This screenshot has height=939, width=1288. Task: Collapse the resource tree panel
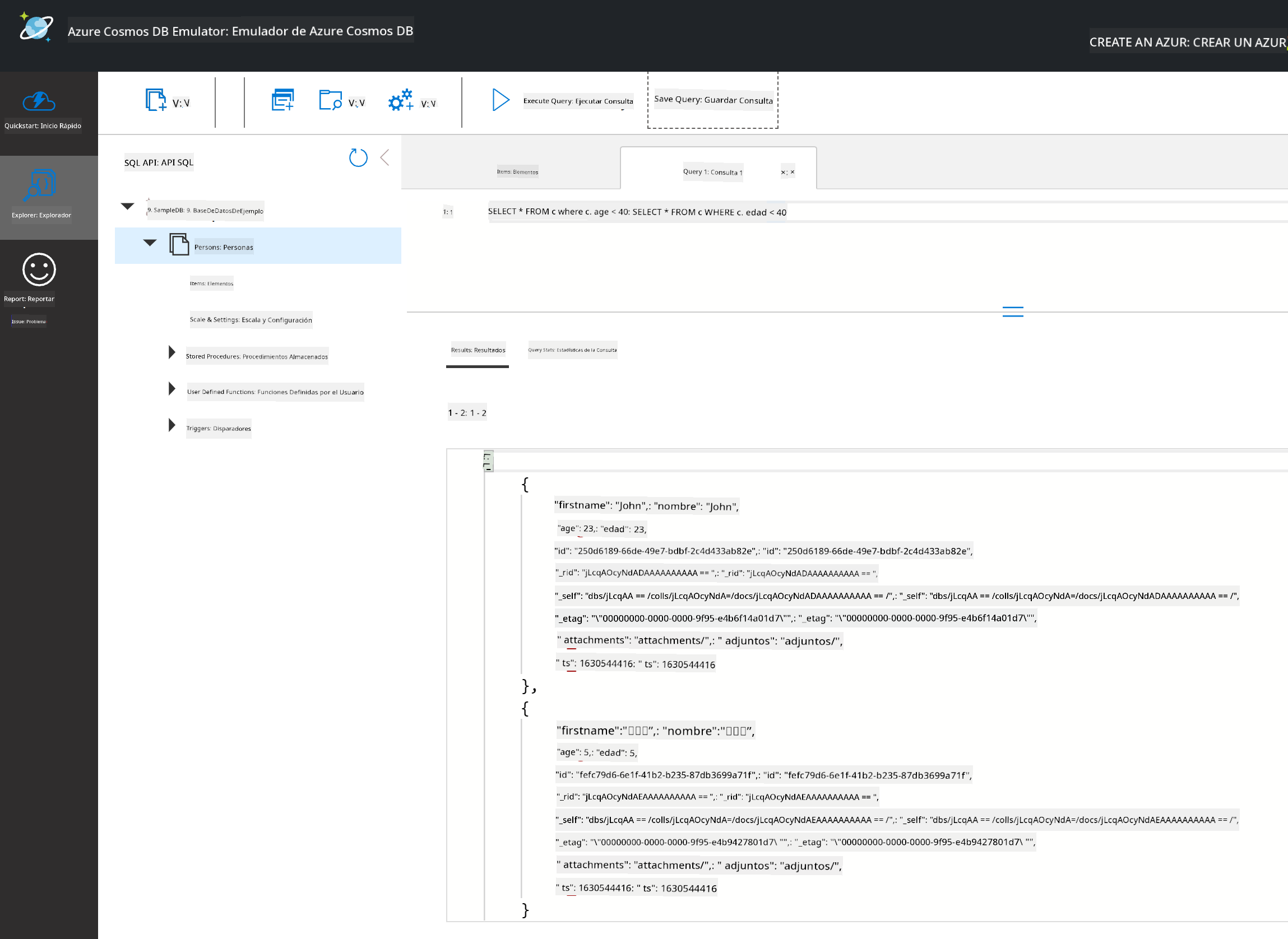385,157
